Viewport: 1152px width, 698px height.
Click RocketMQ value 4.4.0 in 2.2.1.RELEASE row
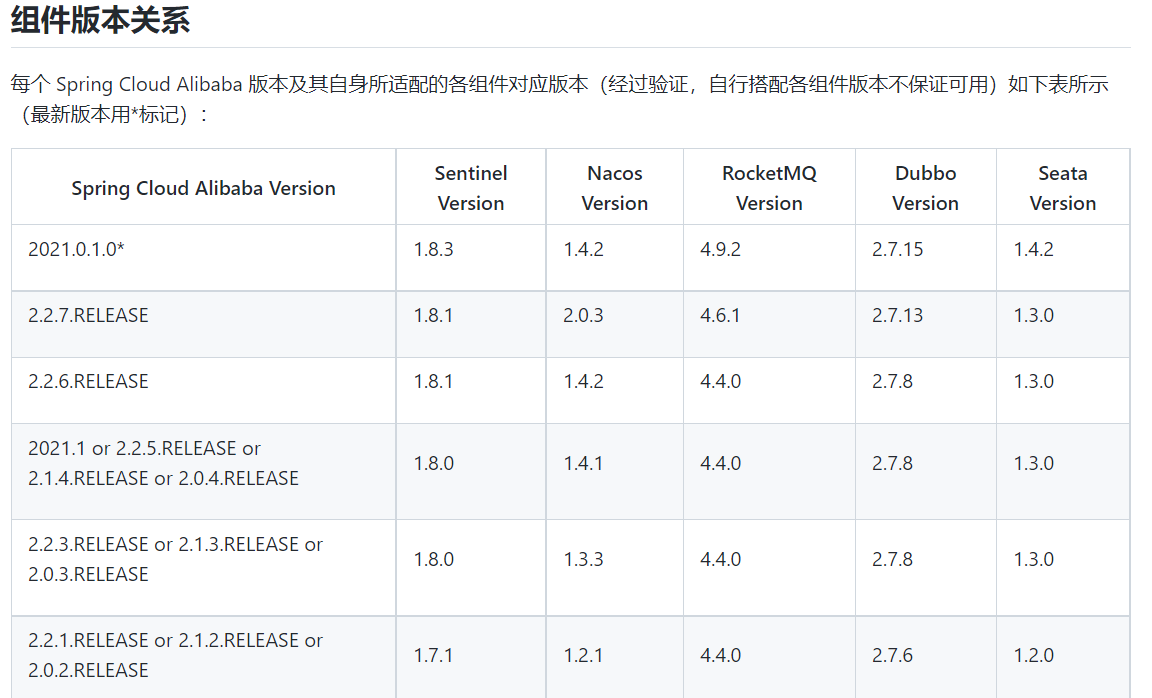[721, 655]
